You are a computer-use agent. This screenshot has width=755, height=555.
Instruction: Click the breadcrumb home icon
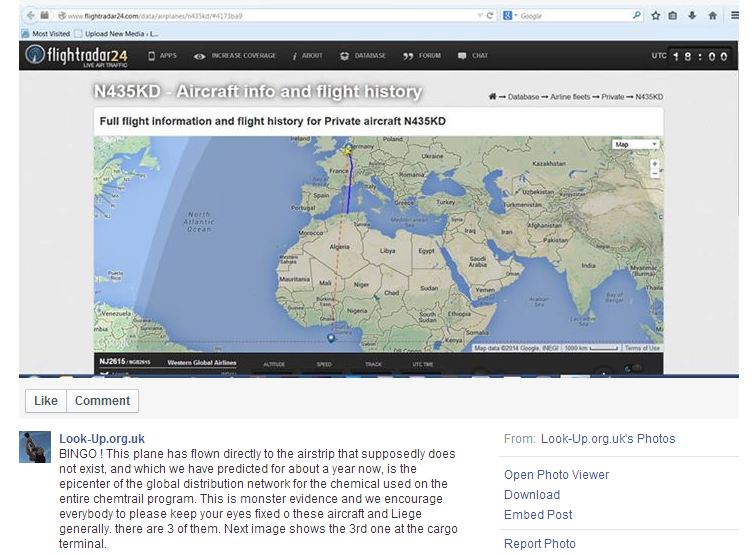(x=493, y=97)
